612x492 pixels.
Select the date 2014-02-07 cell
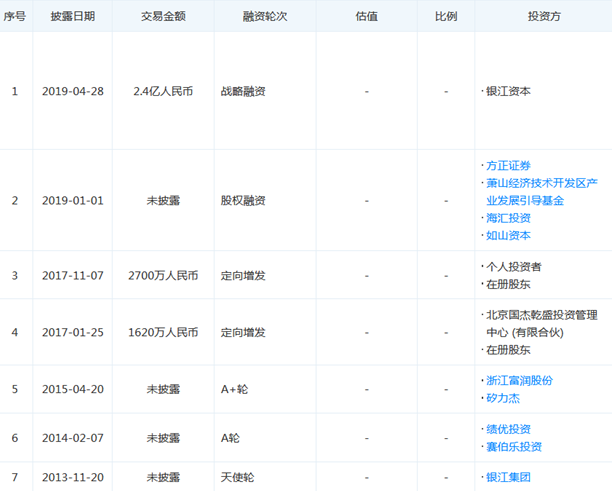(x=73, y=438)
